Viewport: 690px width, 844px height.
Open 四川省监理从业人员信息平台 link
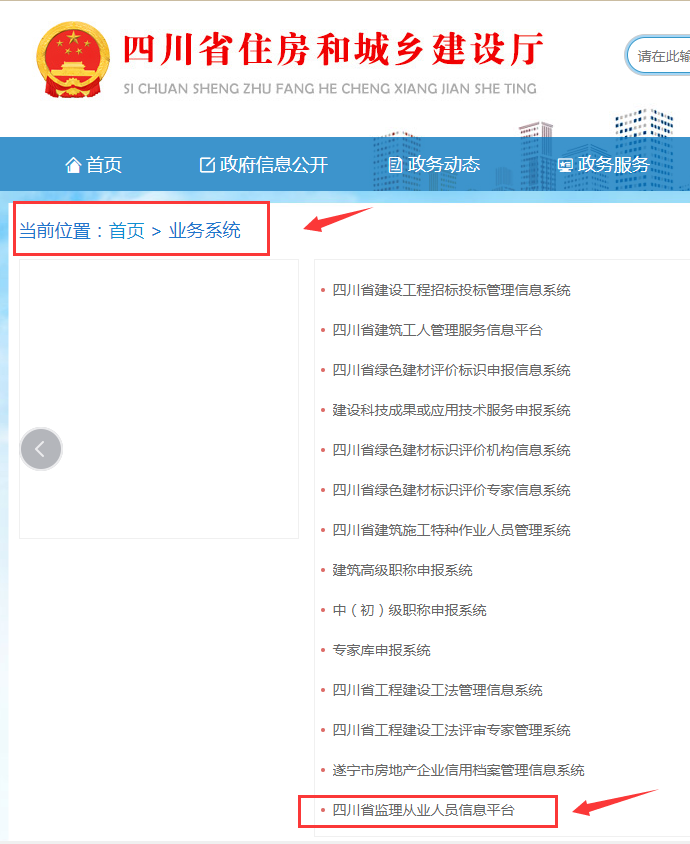pyautogui.click(x=423, y=810)
